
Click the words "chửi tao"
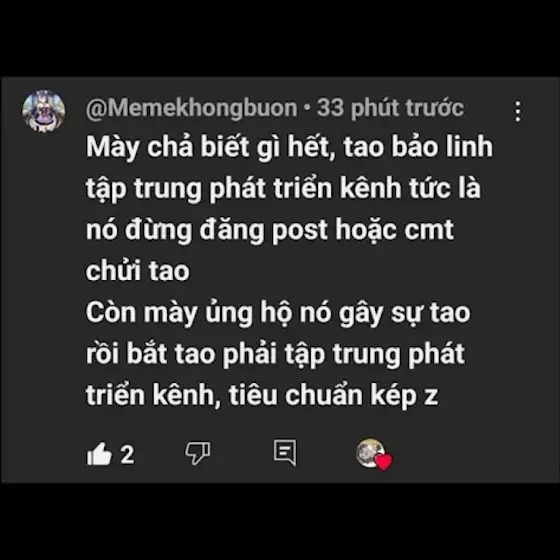pyautogui.click(x=138, y=271)
